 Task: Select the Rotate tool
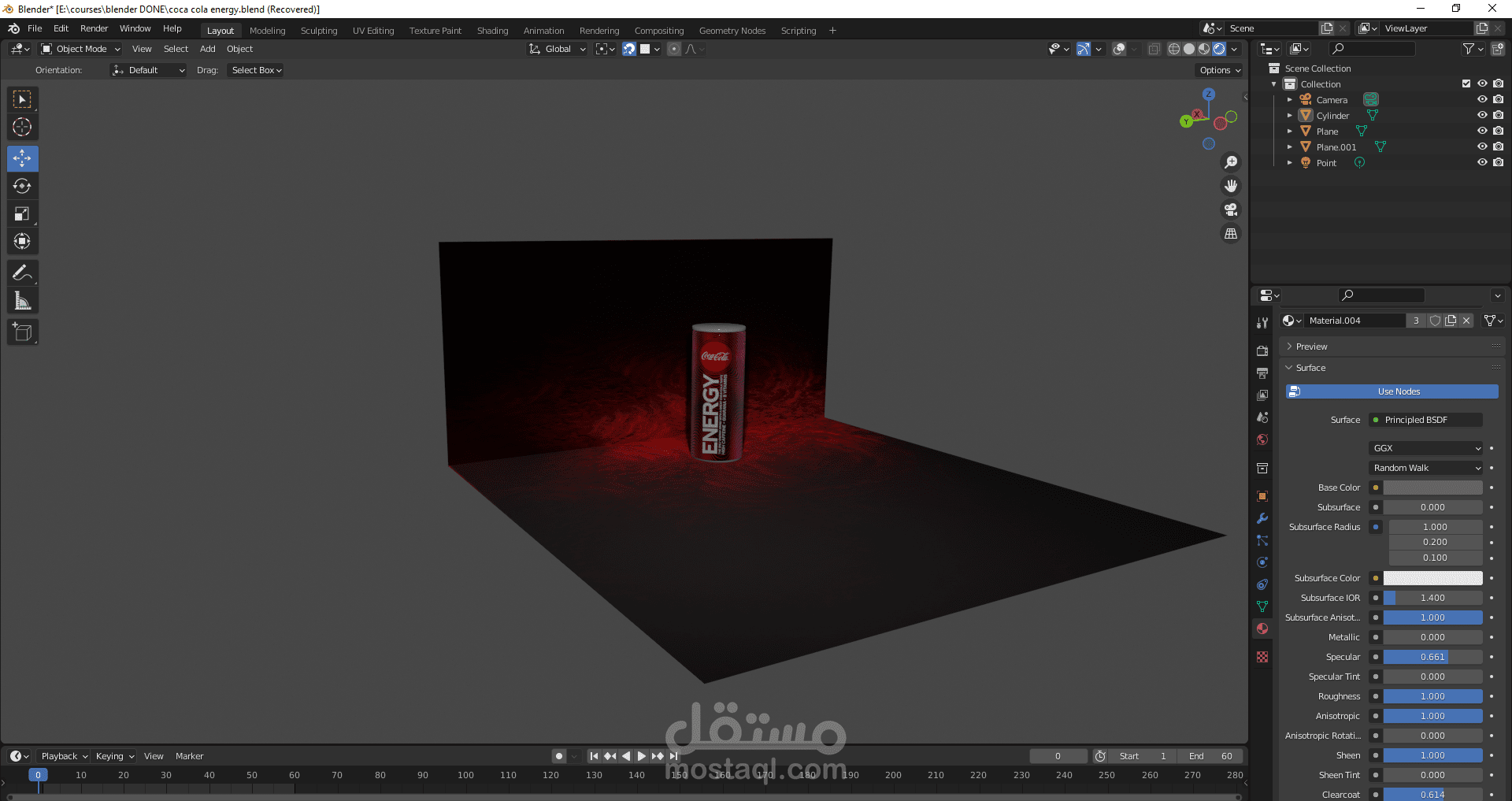pyautogui.click(x=22, y=186)
